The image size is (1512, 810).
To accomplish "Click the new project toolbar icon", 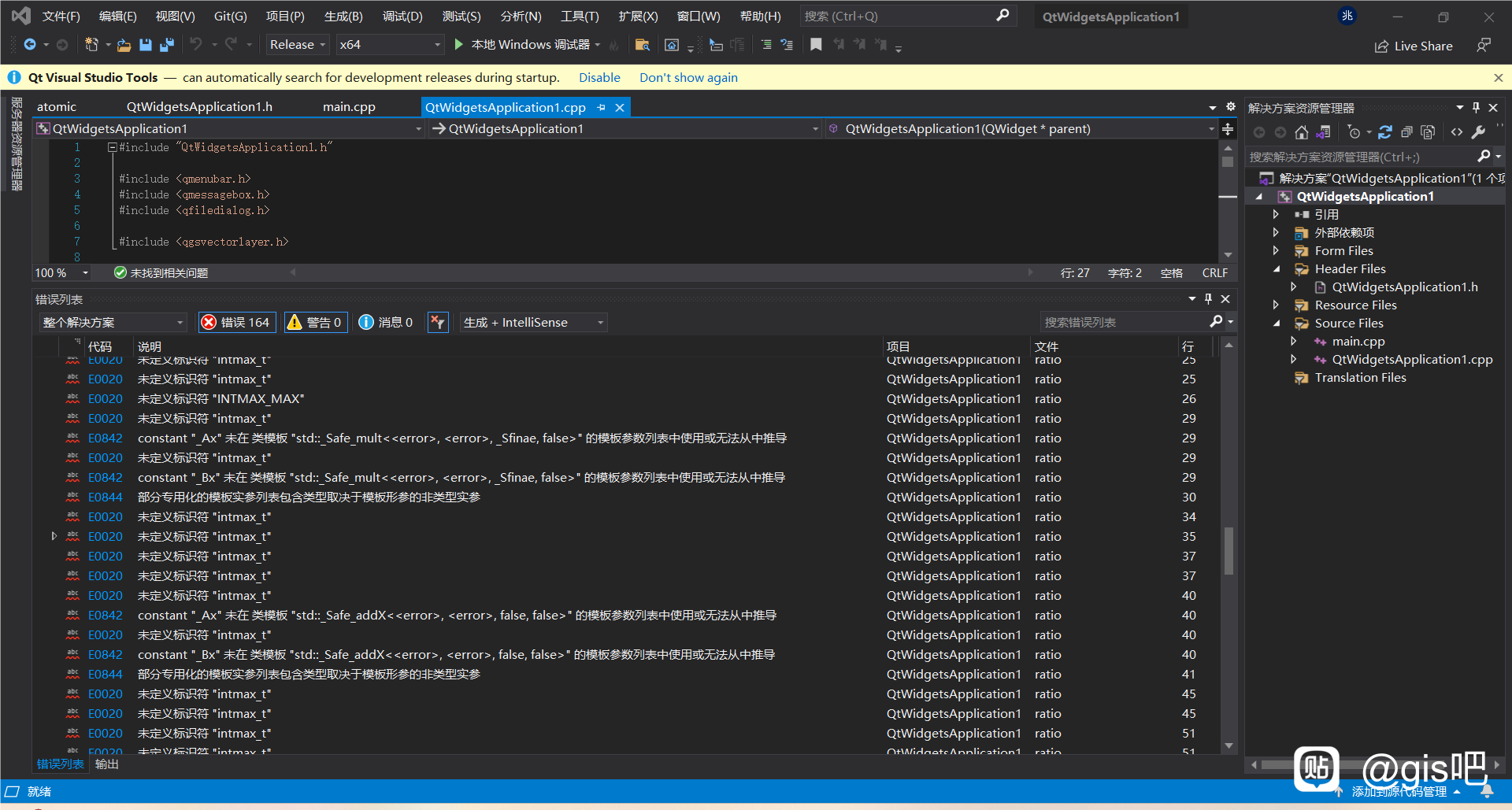I will tap(91, 45).
